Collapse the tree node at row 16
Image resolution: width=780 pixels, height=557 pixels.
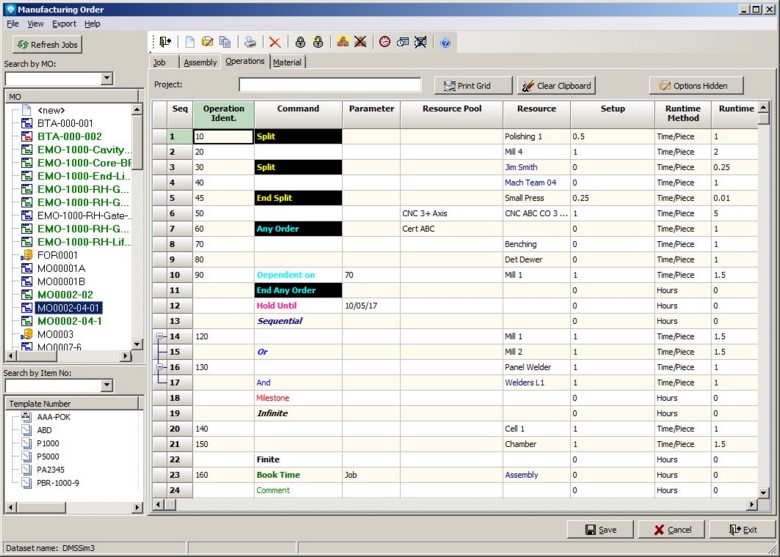(161, 367)
